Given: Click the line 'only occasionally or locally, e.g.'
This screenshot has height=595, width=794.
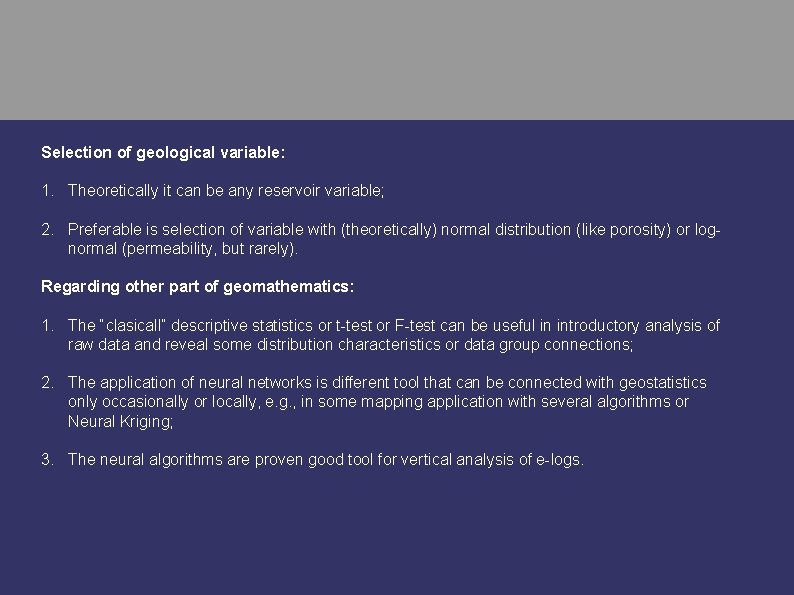Looking at the screenshot, I should coord(378,402).
